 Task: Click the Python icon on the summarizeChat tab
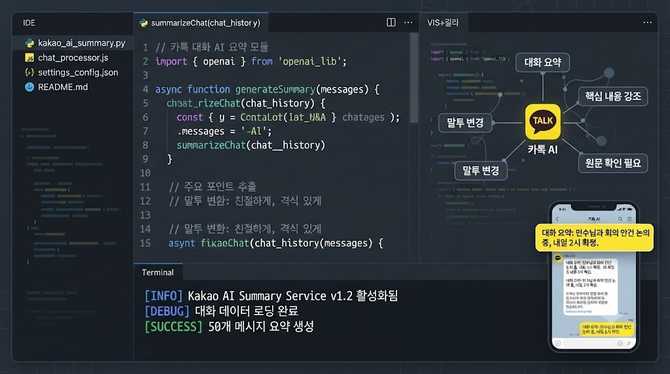144,23
